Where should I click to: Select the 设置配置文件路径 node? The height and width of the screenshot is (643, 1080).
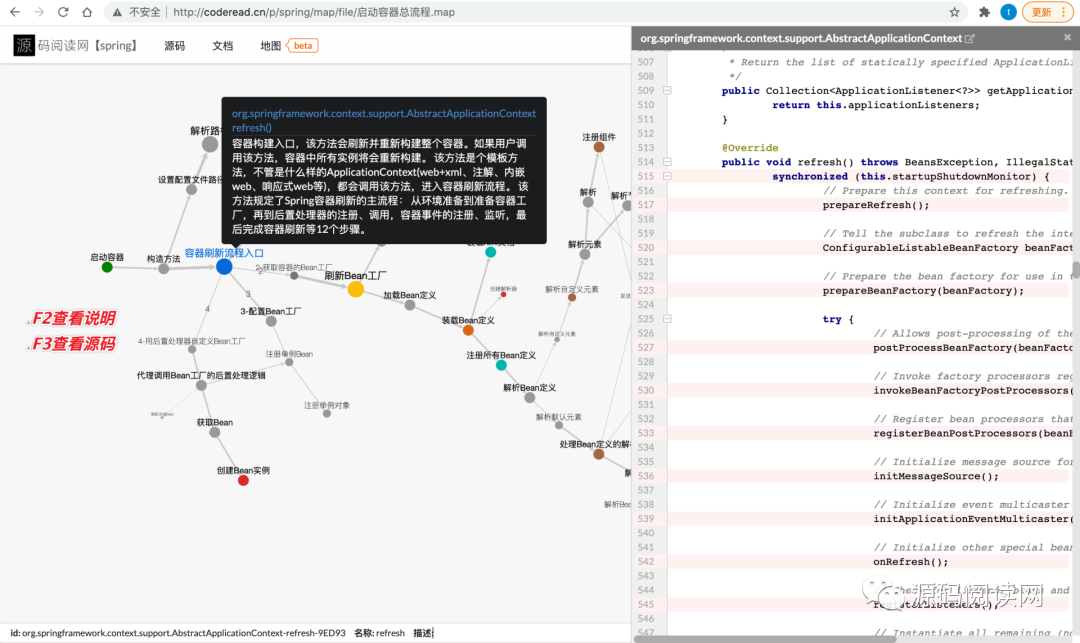click(x=191, y=189)
